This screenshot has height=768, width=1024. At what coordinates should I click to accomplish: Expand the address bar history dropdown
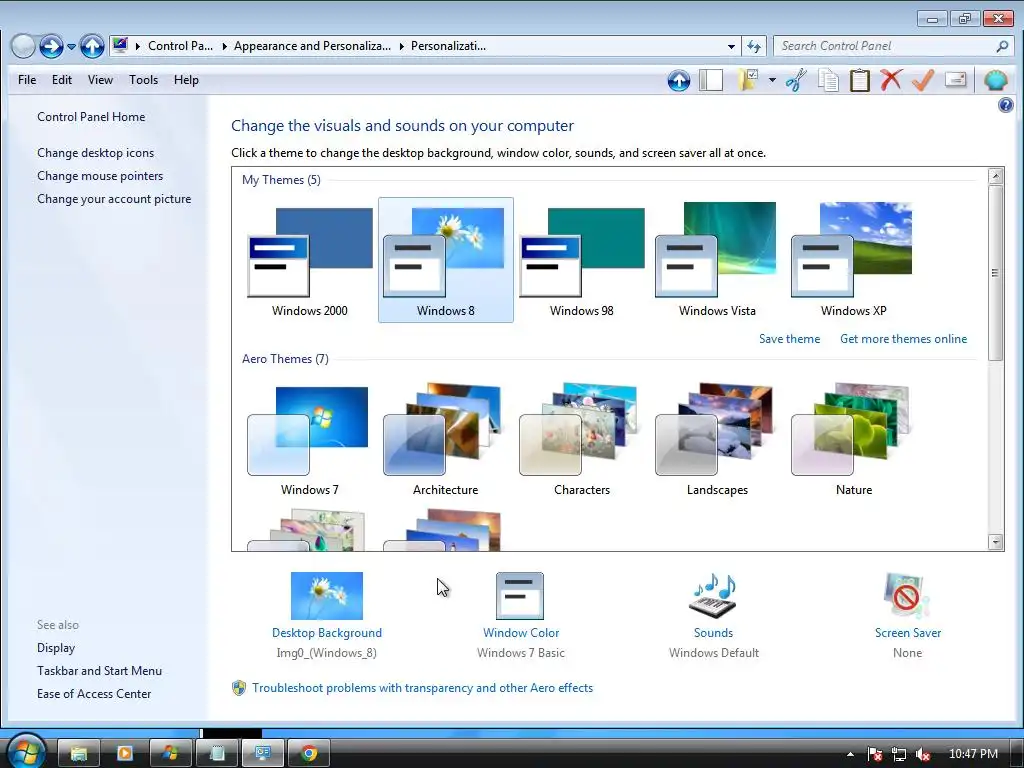[x=731, y=46]
